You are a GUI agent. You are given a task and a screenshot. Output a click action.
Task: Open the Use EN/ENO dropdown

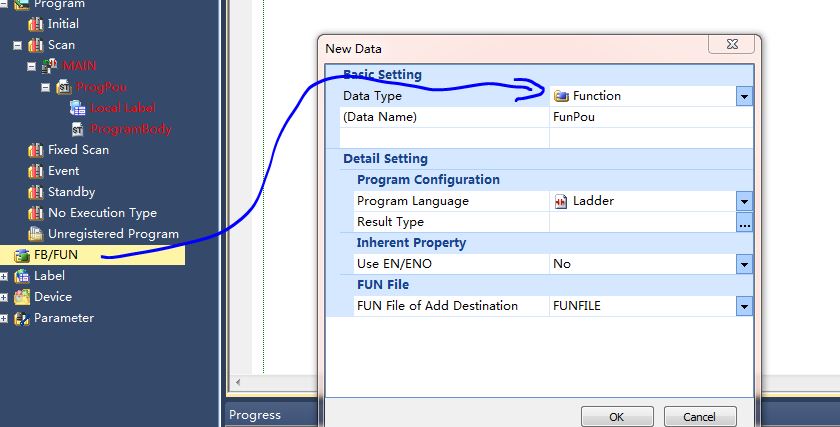pyautogui.click(x=743, y=264)
